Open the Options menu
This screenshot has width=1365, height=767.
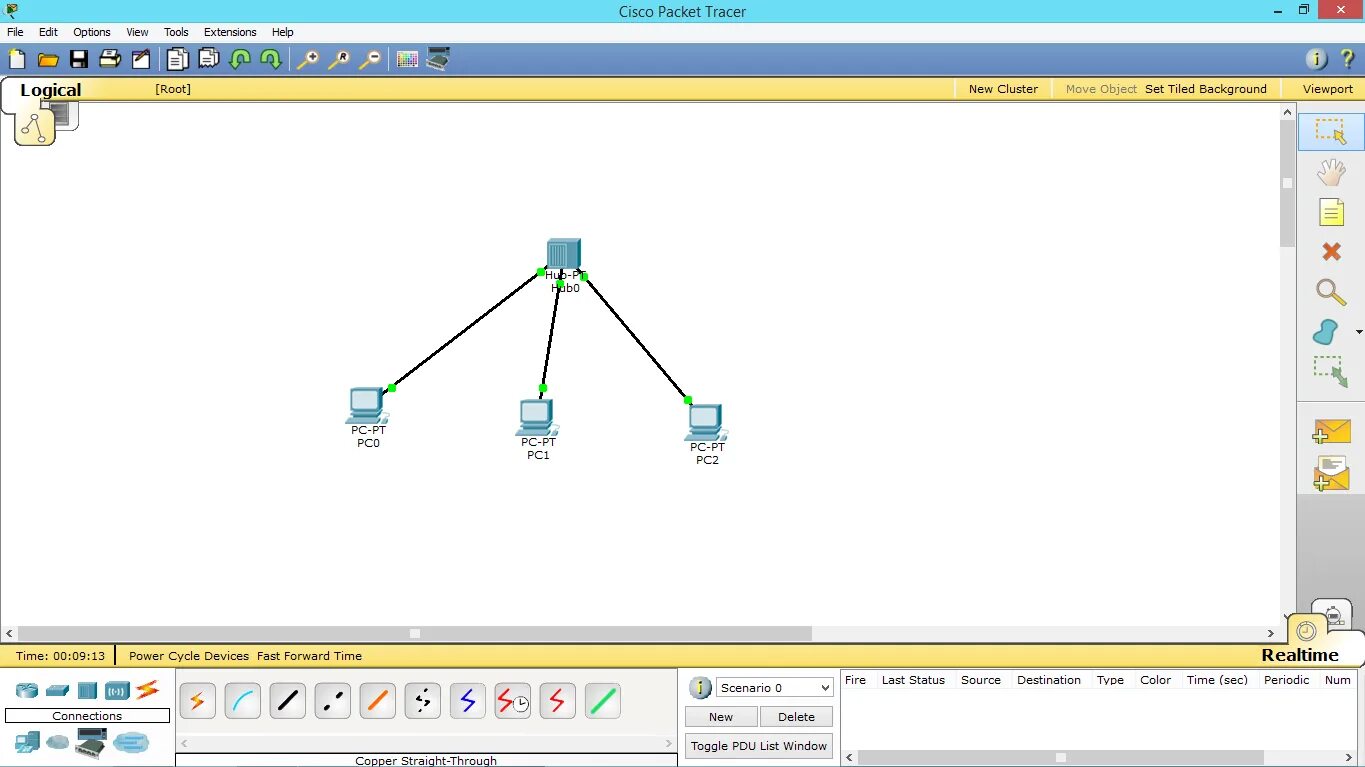click(x=92, y=32)
